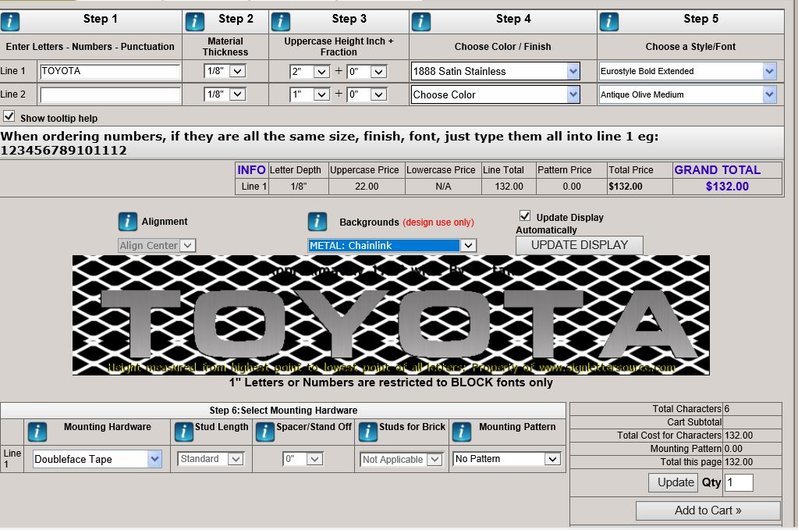Click the Step 6:Select Mounting Hardware heading
The width and height of the screenshot is (798, 530).
click(x=283, y=410)
